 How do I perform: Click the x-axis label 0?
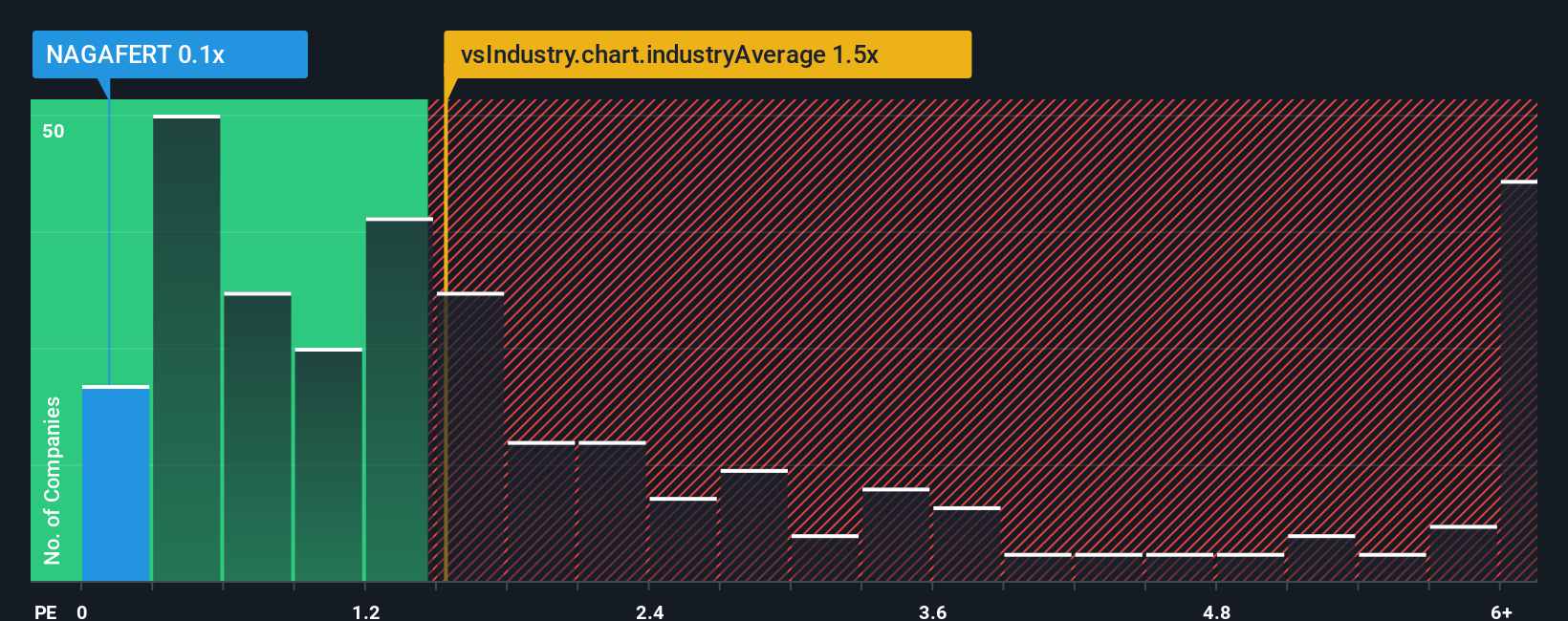[82, 612]
